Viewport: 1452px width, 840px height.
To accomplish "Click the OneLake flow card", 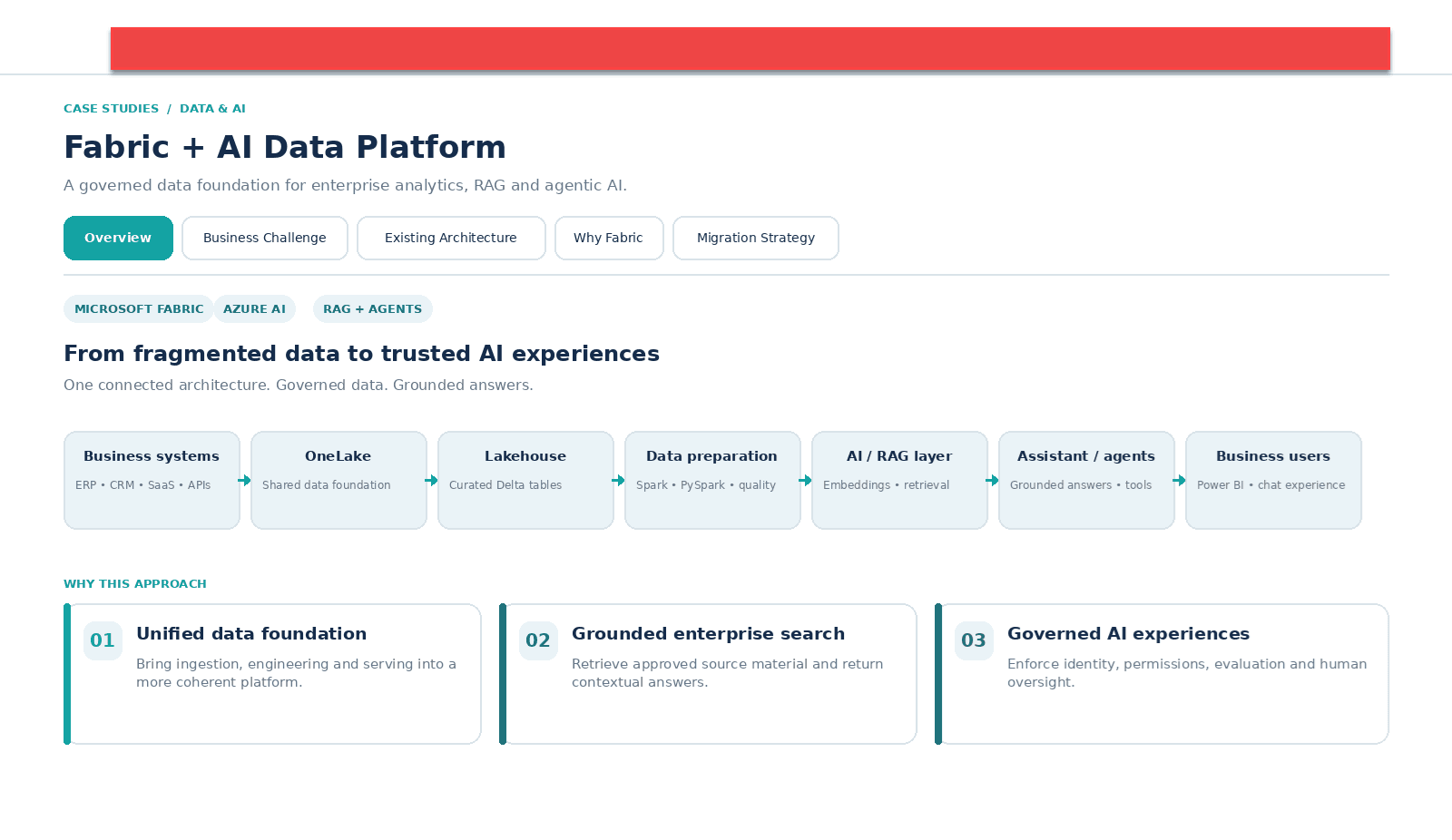I will coord(338,480).
